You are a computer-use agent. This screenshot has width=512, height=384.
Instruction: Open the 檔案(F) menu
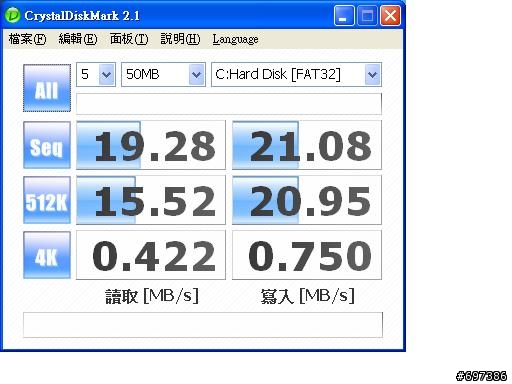click(27, 39)
